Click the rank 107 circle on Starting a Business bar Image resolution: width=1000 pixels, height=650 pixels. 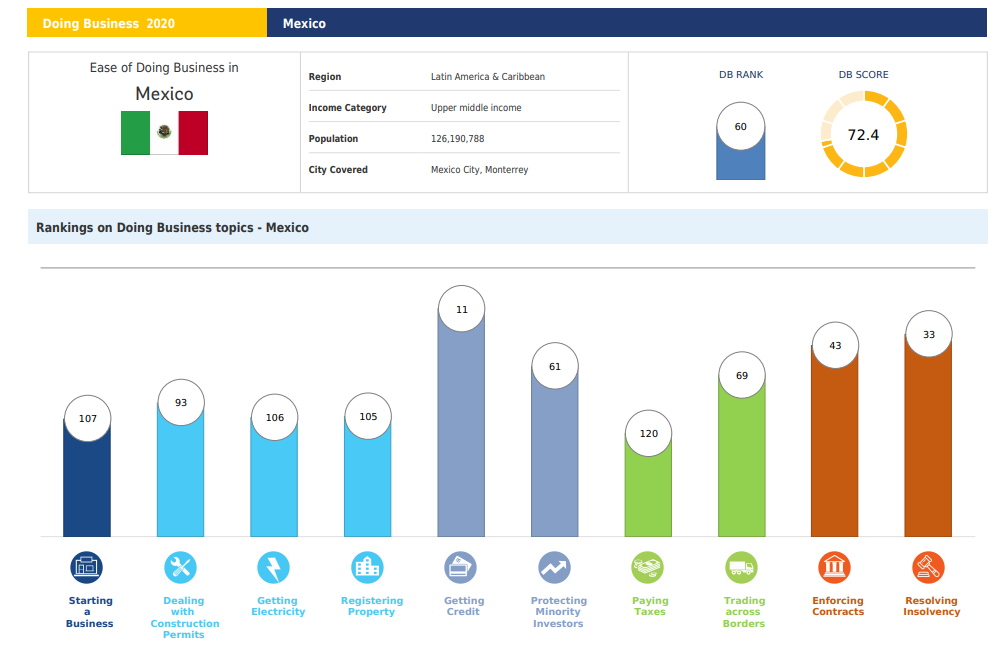click(87, 418)
